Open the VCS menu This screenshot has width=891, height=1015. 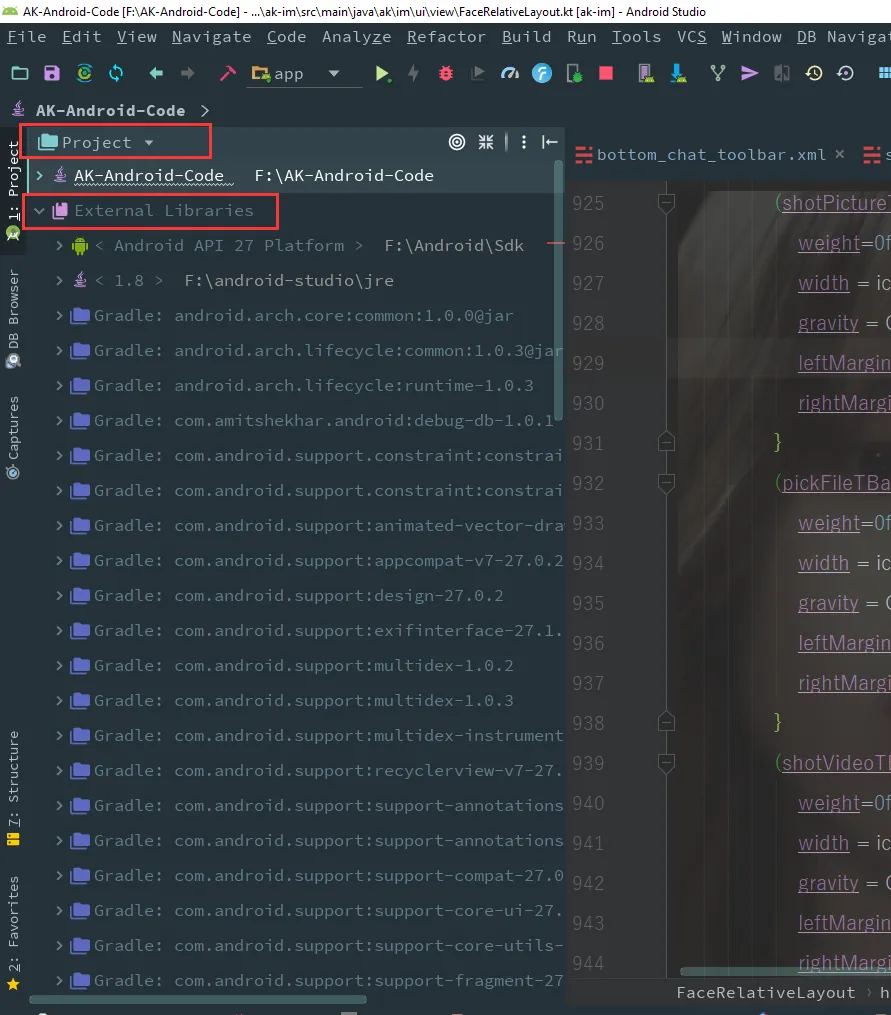[692, 37]
